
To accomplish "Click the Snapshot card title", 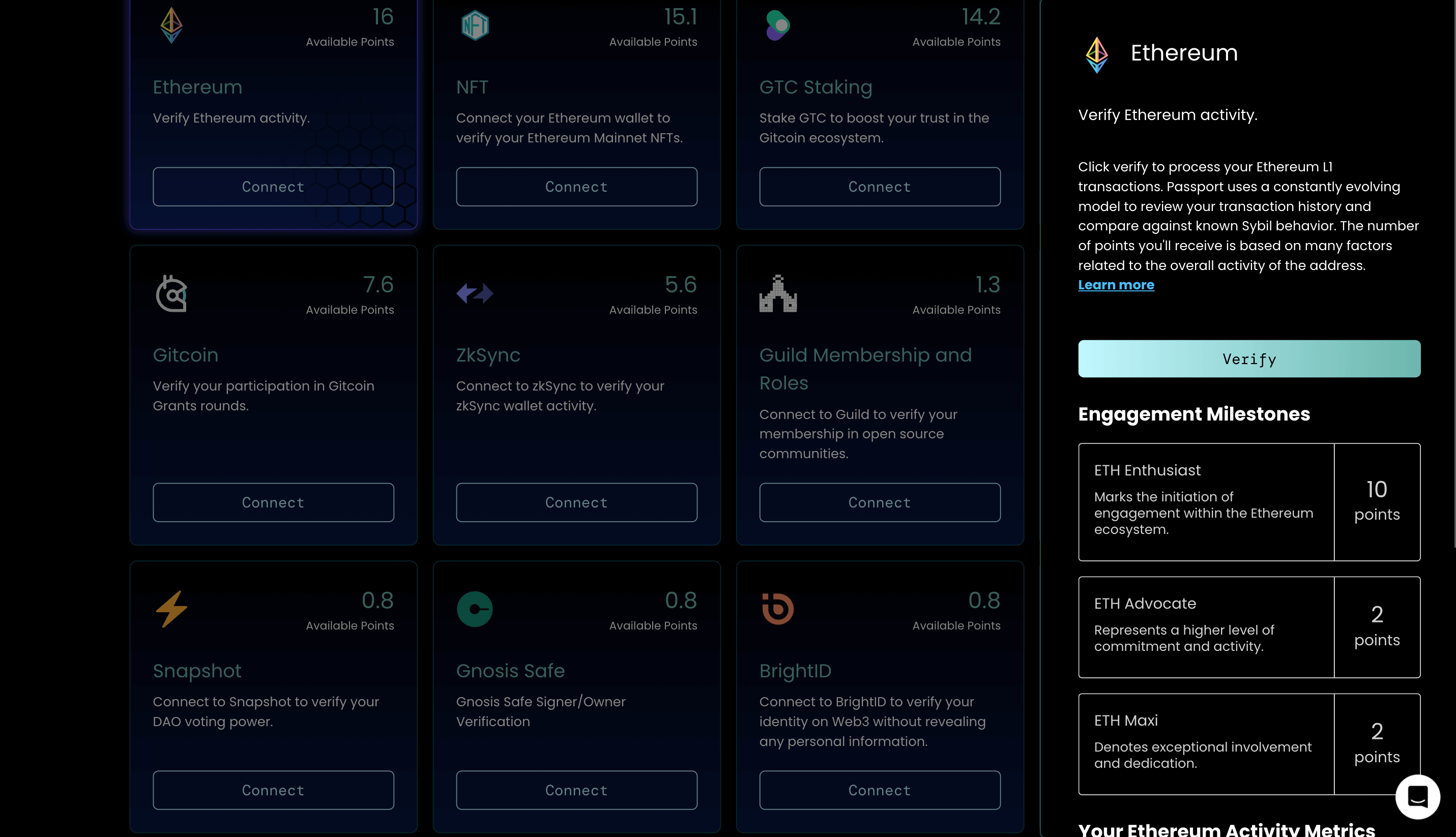I will [197, 671].
